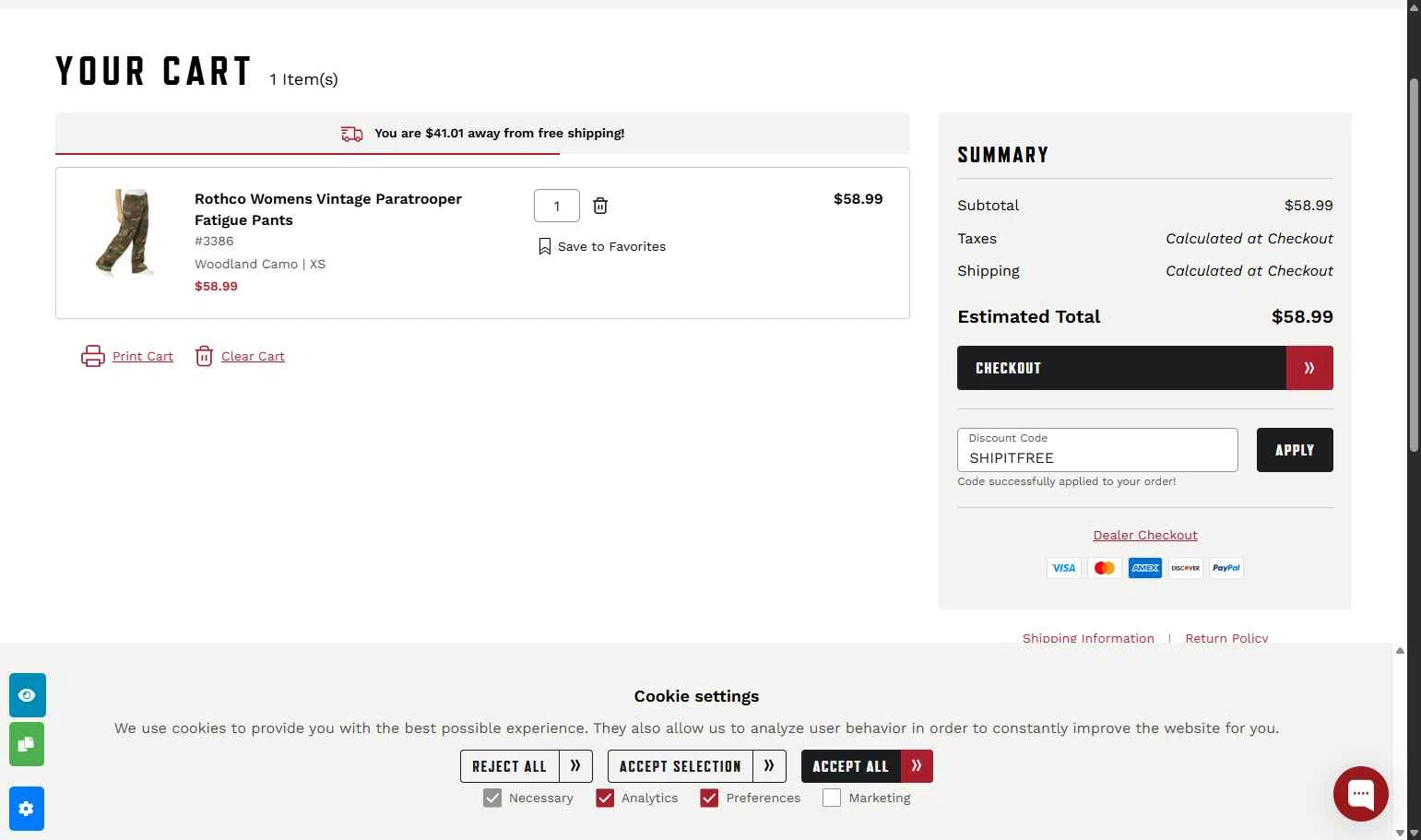
Task: Click the red arrow on Accept All
Action: pyautogui.click(x=917, y=766)
